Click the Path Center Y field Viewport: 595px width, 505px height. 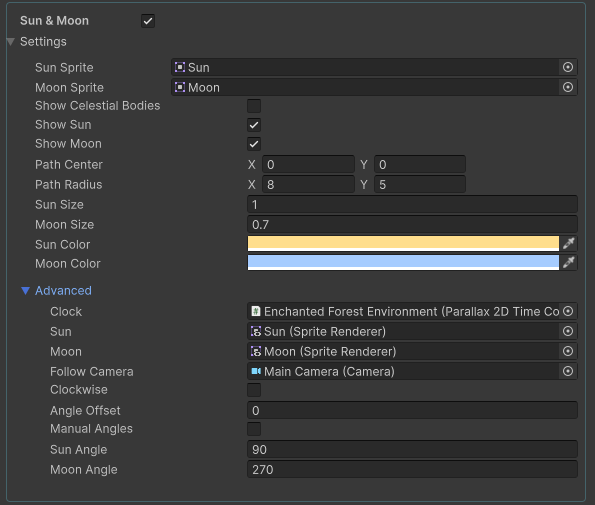[x=420, y=165]
